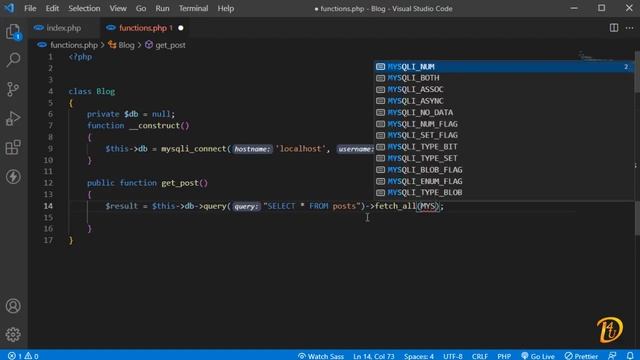
Task: Click CRLF end of line selector
Action: [480, 356]
